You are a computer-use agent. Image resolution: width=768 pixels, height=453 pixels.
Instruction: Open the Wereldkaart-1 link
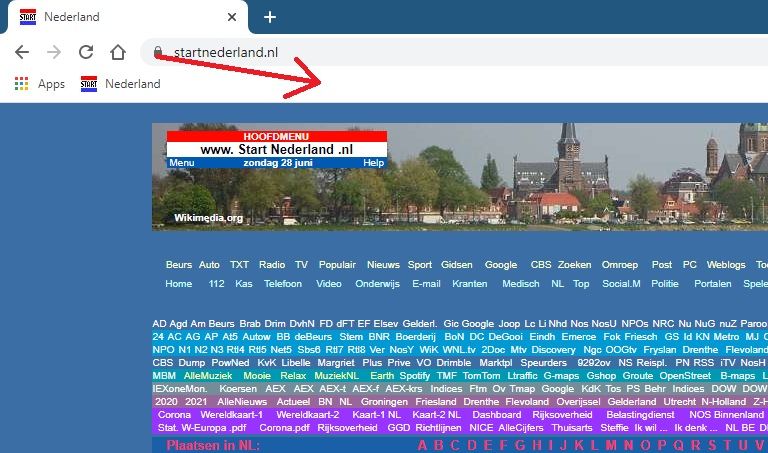232,415
